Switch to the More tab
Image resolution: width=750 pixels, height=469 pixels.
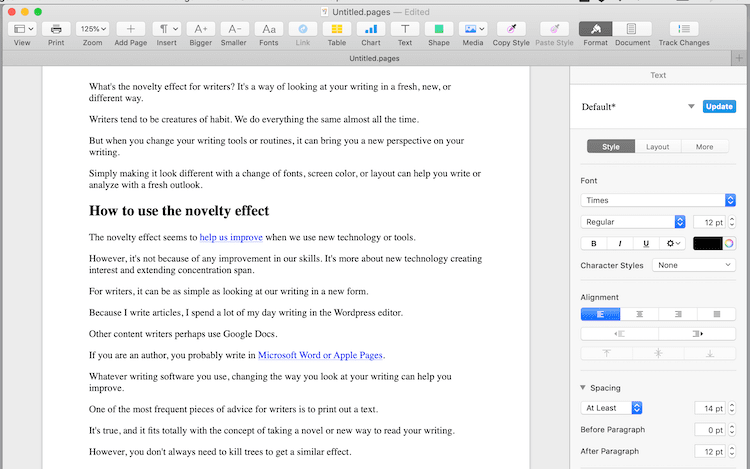click(x=705, y=147)
